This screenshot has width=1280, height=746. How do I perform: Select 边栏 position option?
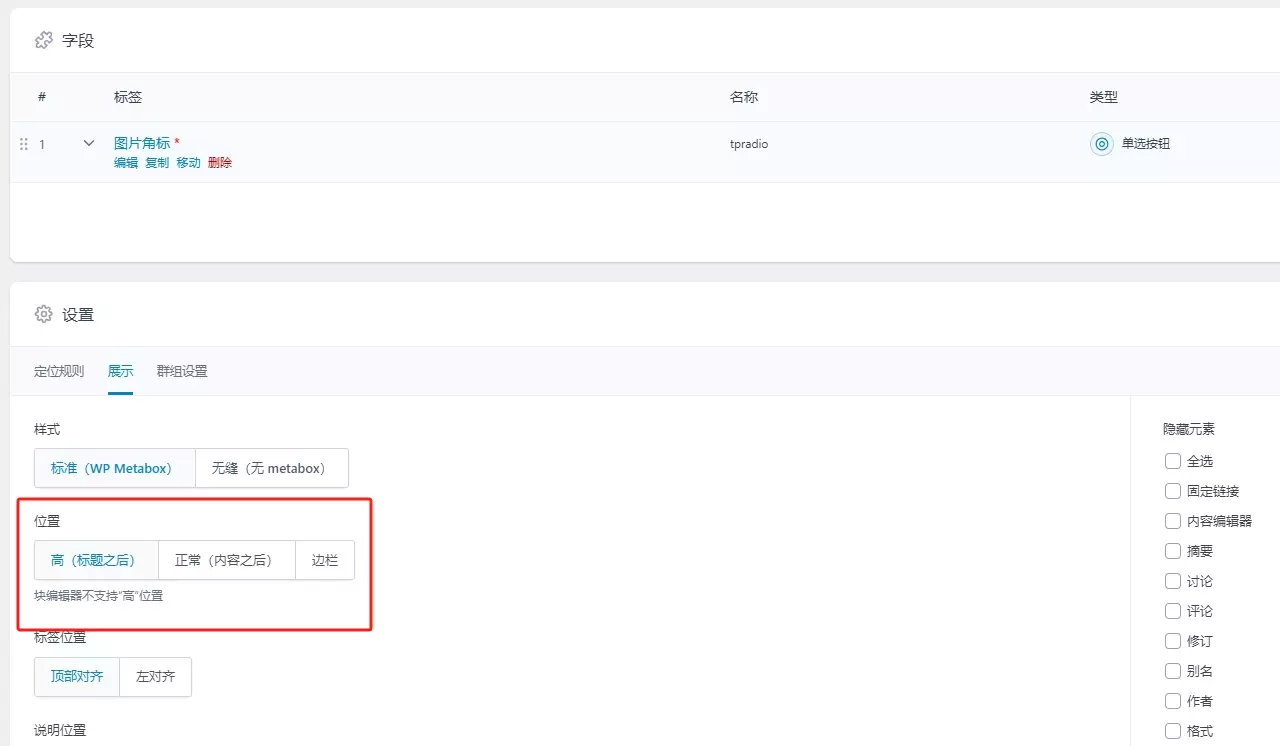(x=325, y=560)
